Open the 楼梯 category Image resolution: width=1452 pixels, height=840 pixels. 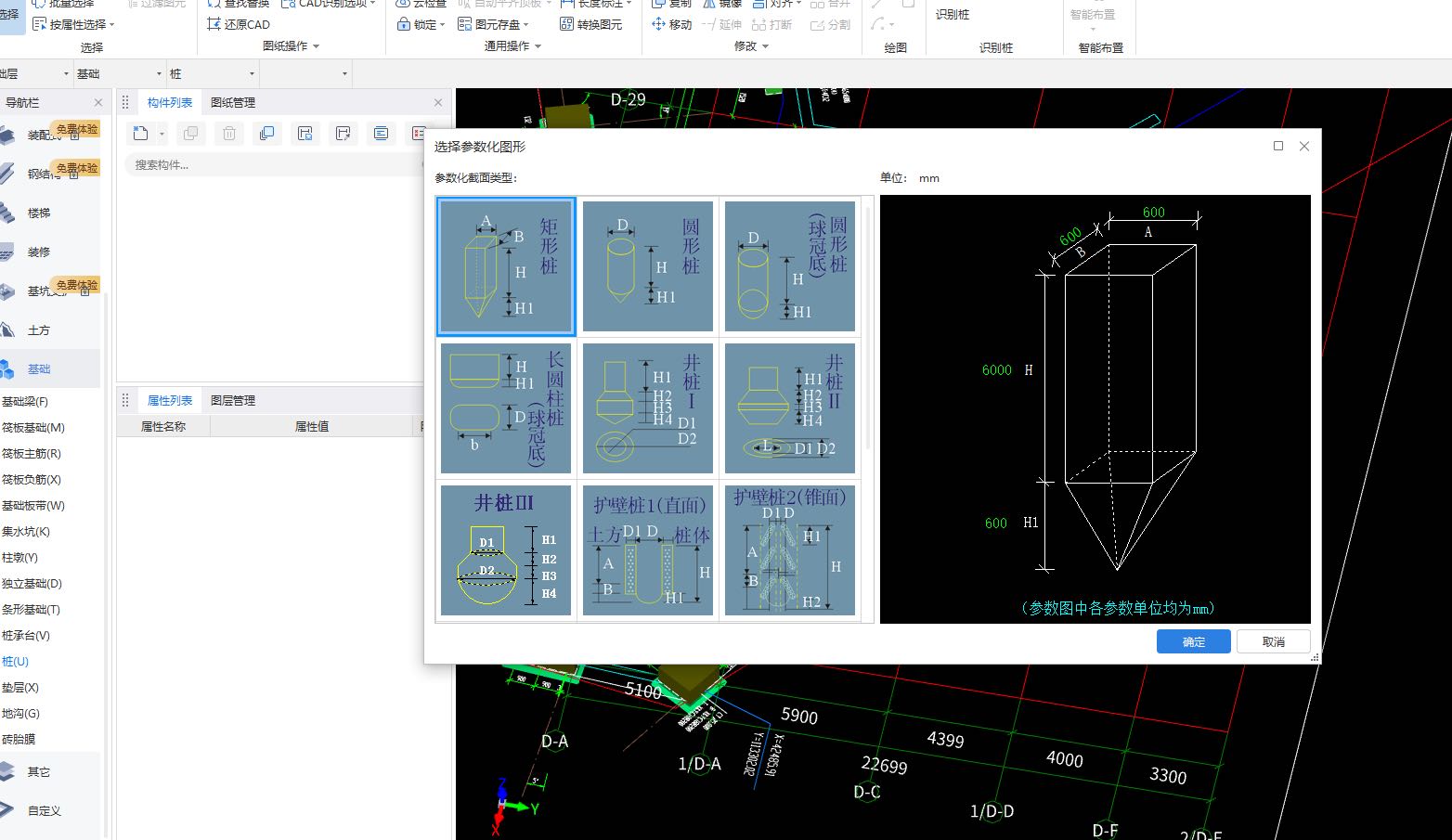tap(50, 213)
